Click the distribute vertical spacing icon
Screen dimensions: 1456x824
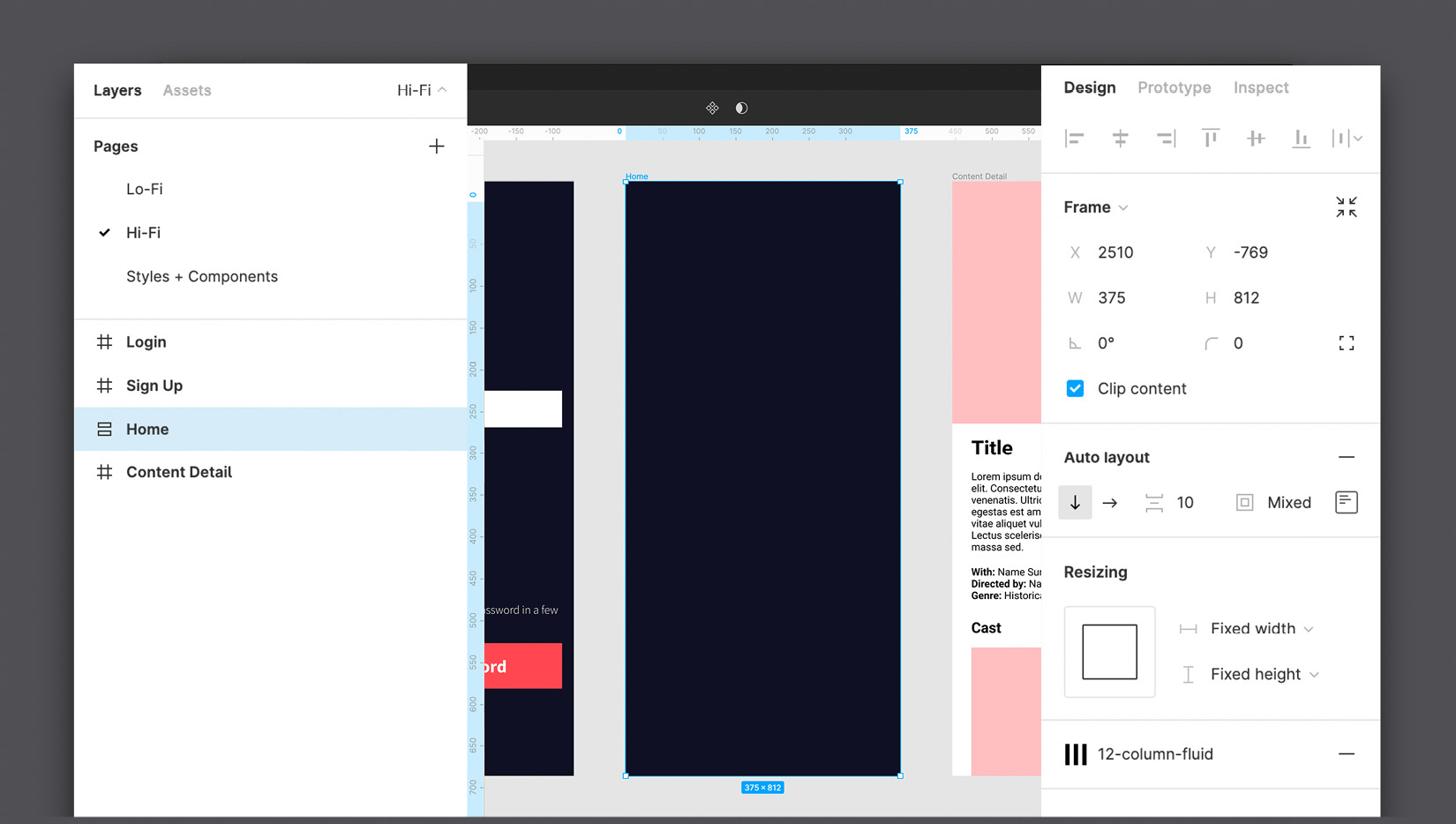[1342, 139]
